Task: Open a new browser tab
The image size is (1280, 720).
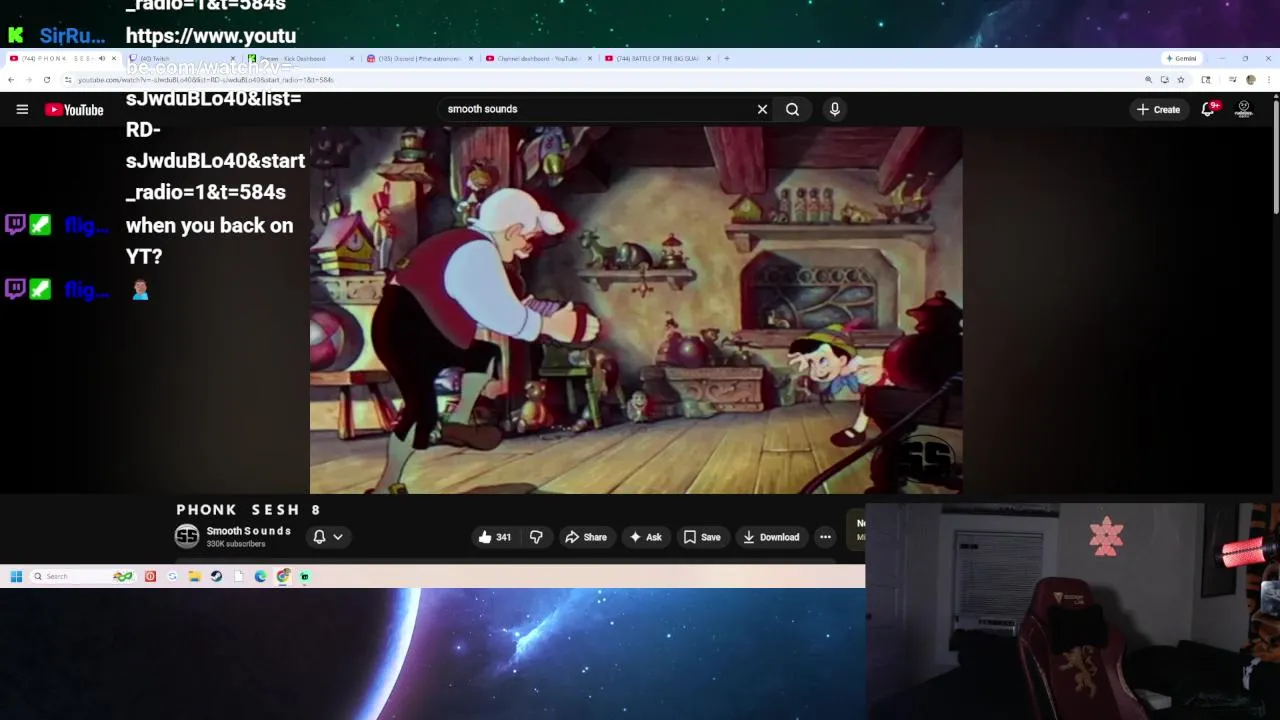Action: [x=727, y=58]
